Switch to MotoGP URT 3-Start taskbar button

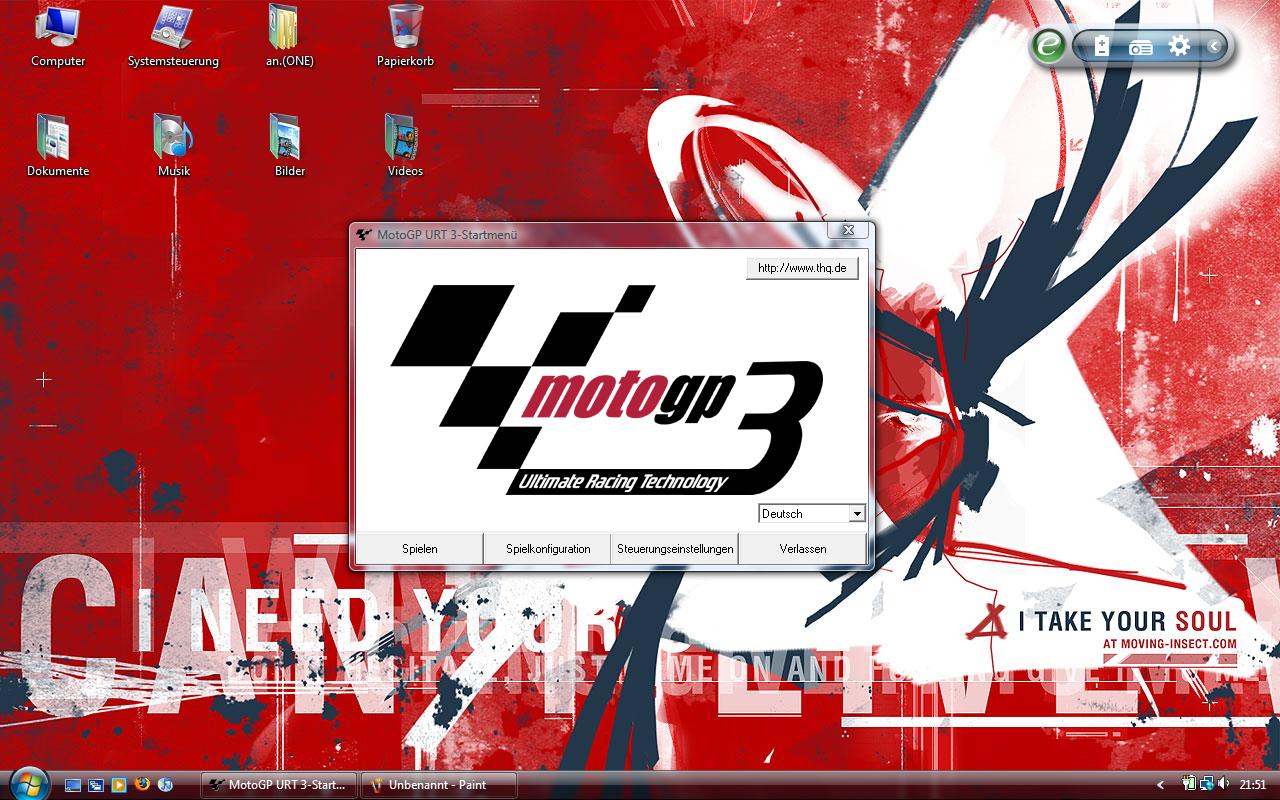tap(279, 785)
